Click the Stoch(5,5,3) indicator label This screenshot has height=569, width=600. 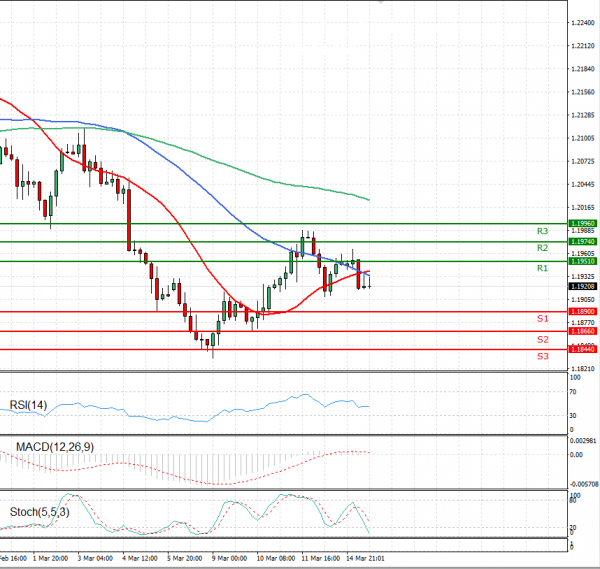tap(39, 512)
